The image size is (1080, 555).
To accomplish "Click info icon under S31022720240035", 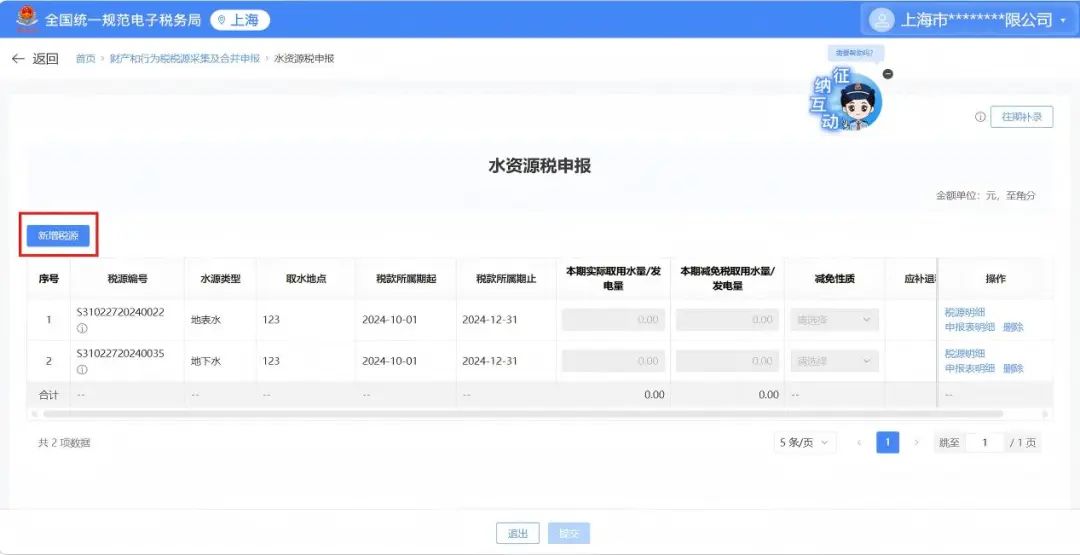I will (x=82, y=369).
